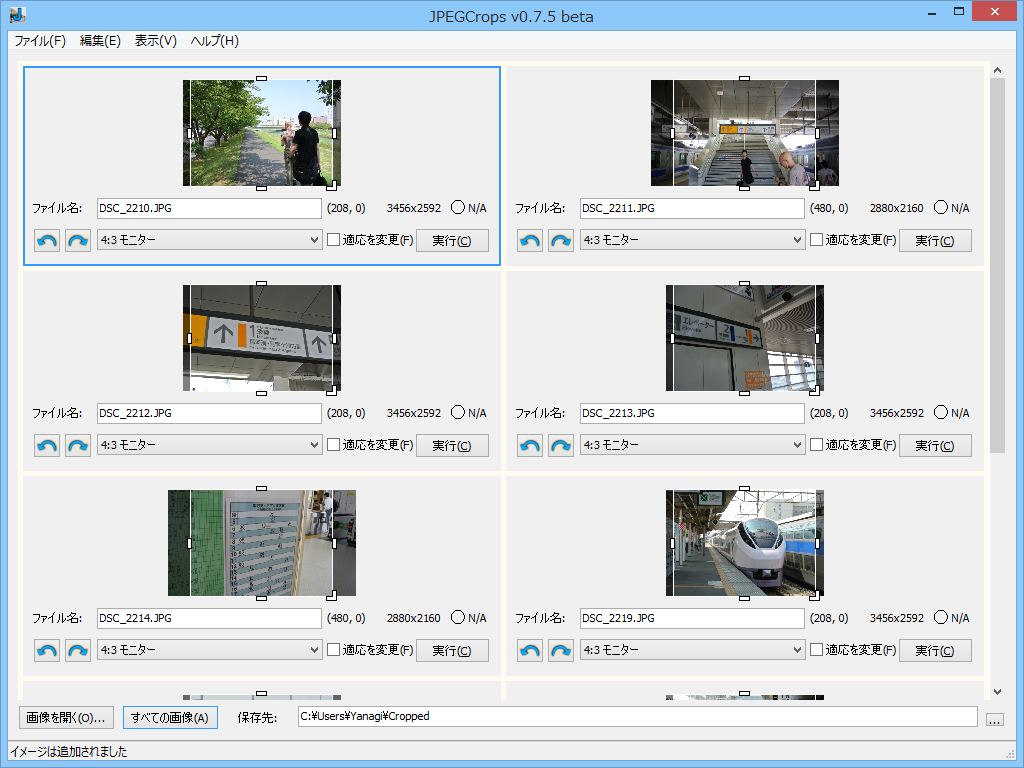The width and height of the screenshot is (1024, 768).
Task: Rotate DSC_2210.JPG counterclockwise
Action: [47, 240]
